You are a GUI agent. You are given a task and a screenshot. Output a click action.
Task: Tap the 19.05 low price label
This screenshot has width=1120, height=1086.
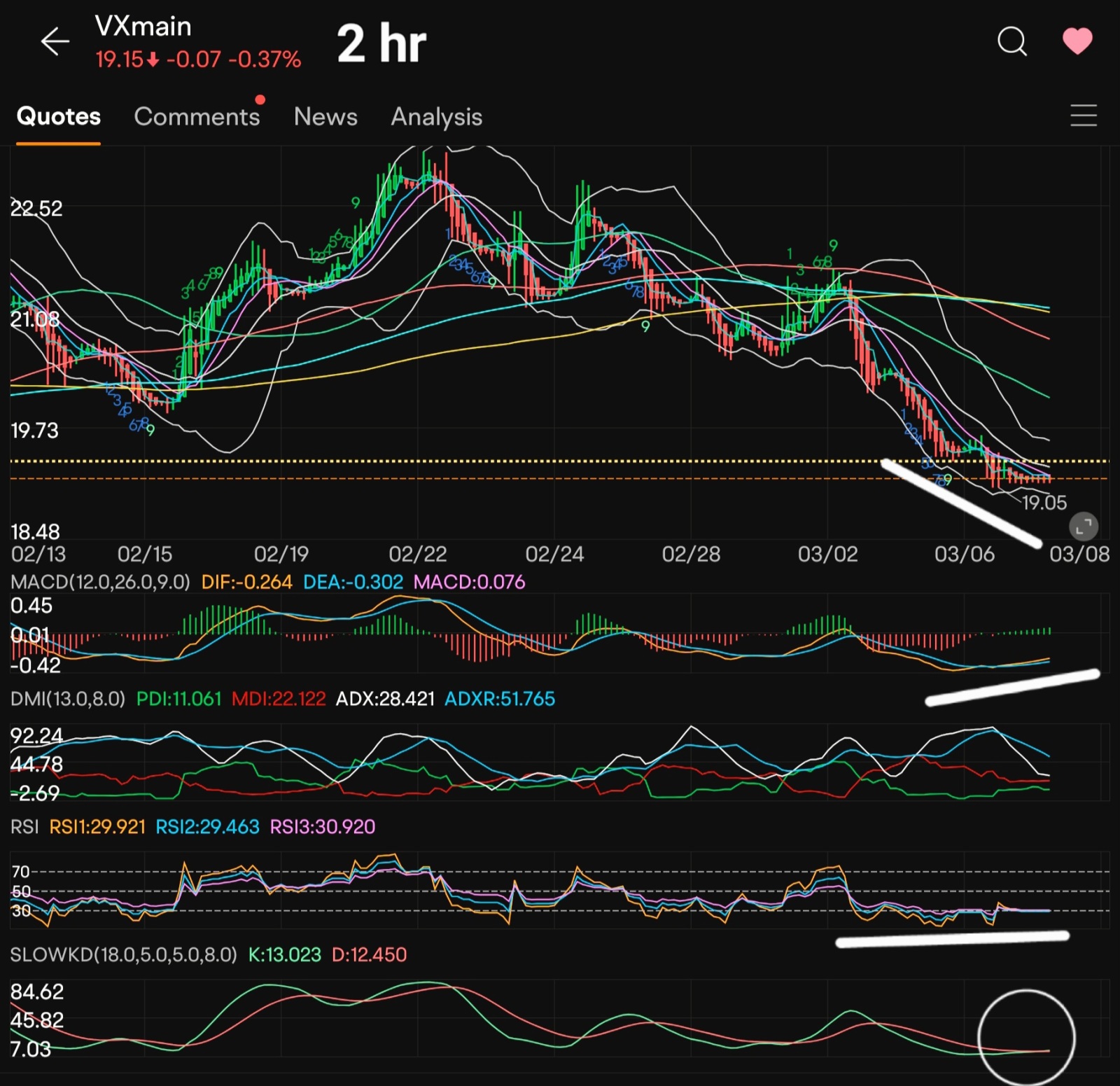coord(1044,503)
